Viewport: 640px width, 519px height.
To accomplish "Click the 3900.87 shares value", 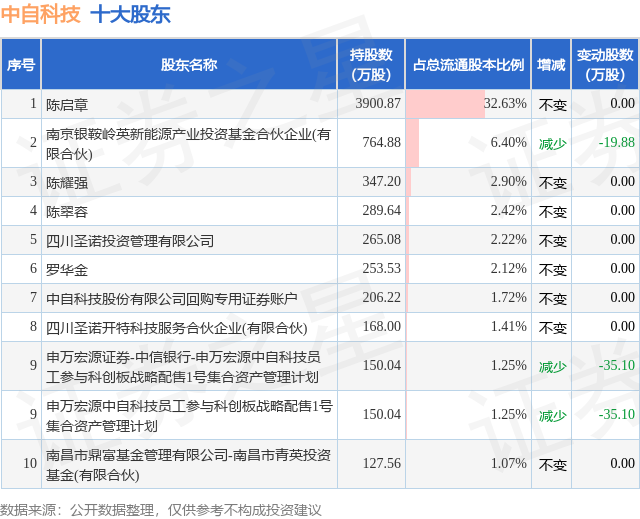I will [x=378, y=103].
